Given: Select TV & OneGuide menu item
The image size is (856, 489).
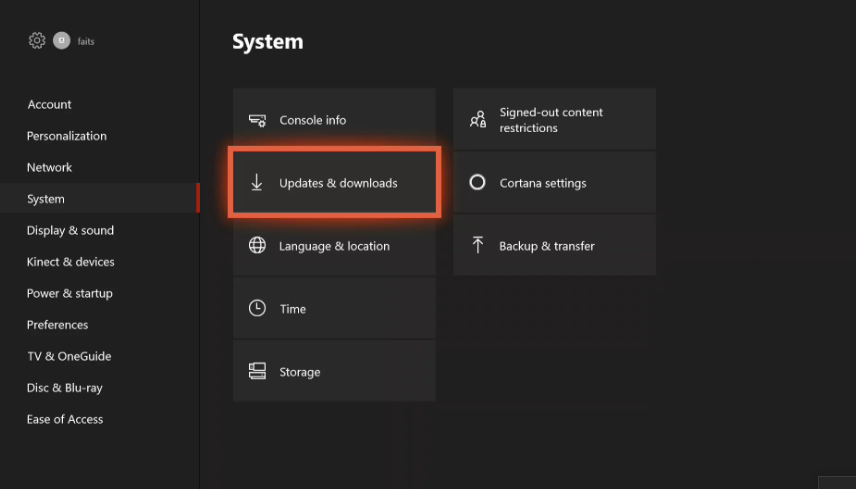Looking at the screenshot, I should point(69,356).
